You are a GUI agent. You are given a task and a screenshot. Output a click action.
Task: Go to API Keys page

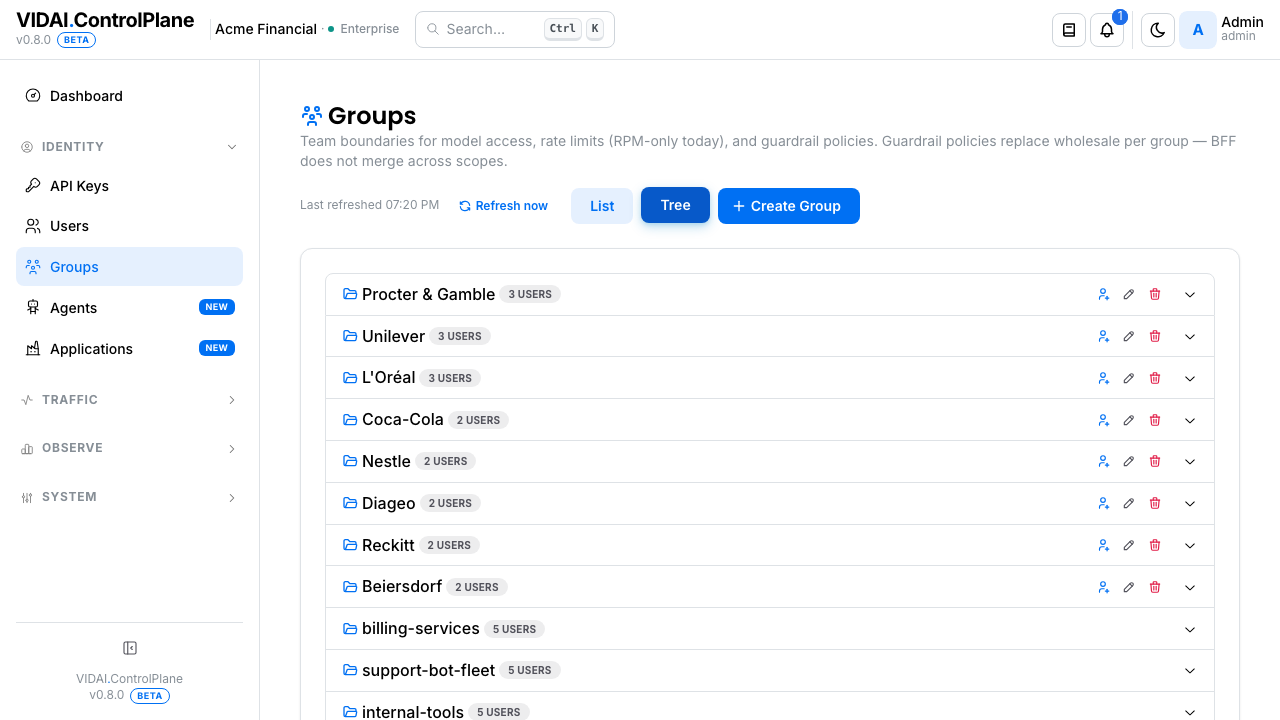(129, 186)
